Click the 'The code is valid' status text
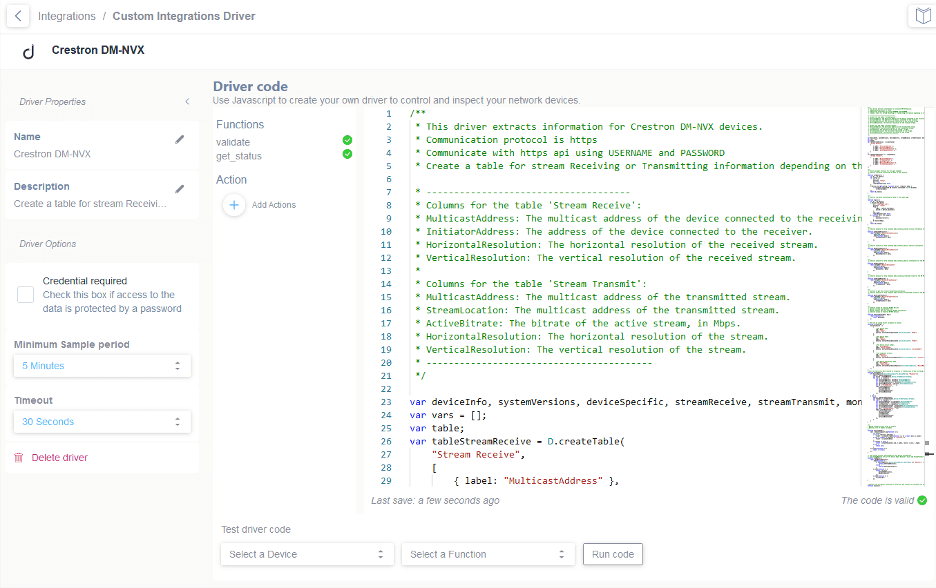This screenshot has width=936, height=588. (x=878, y=500)
